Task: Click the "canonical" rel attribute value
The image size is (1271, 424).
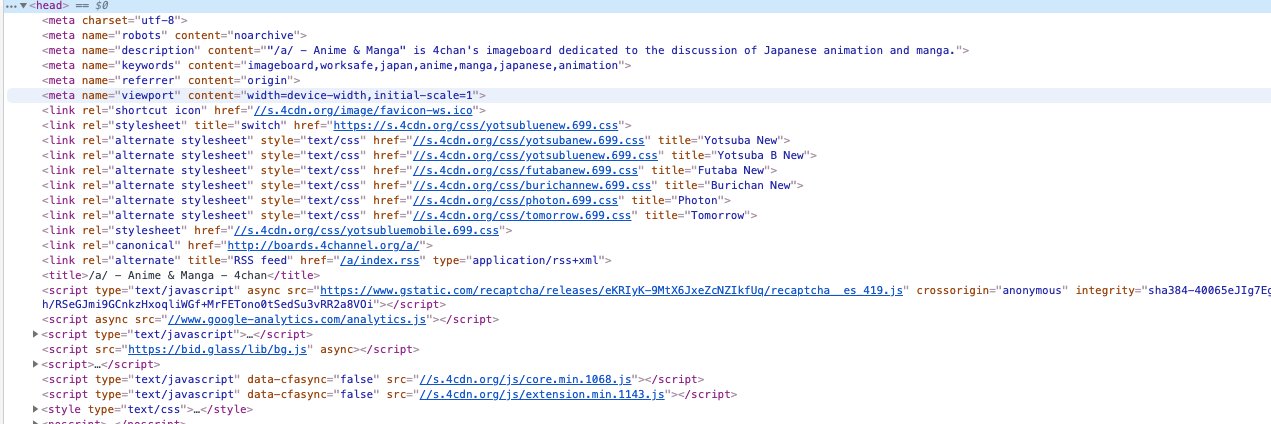Action: (144, 245)
